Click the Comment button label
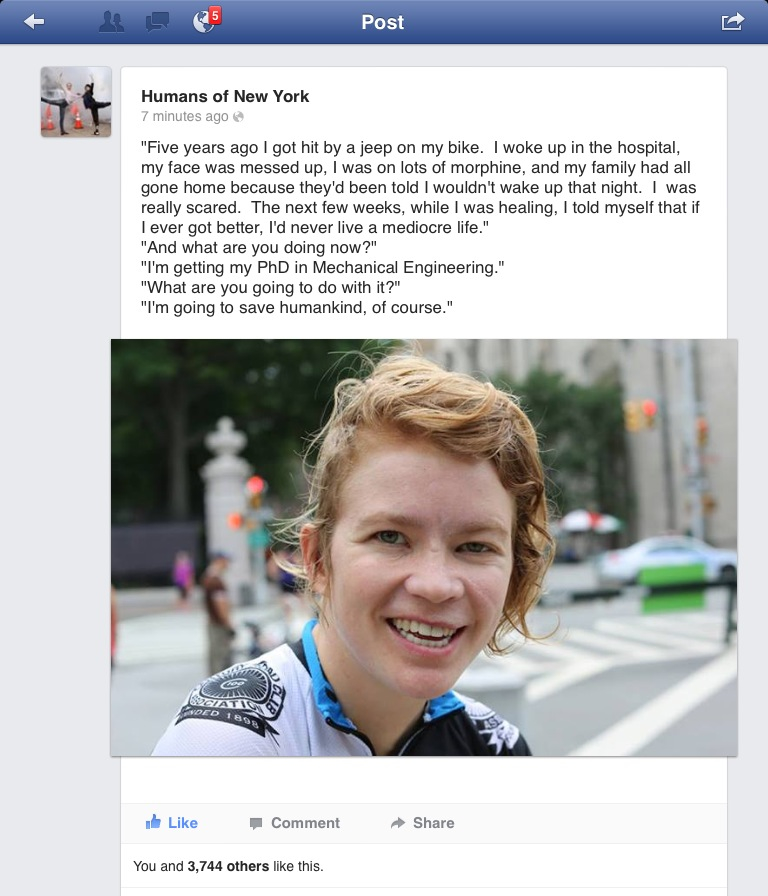The height and width of the screenshot is (896, 768). [x=305, y=823]
